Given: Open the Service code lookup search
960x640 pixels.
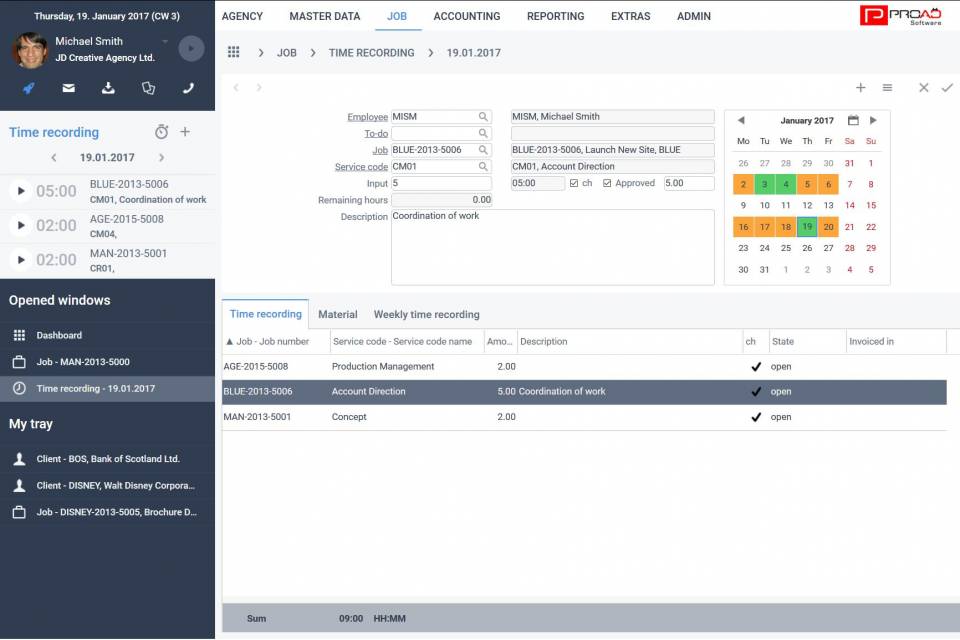Looking at the screenshot, I should coord(483,167).
